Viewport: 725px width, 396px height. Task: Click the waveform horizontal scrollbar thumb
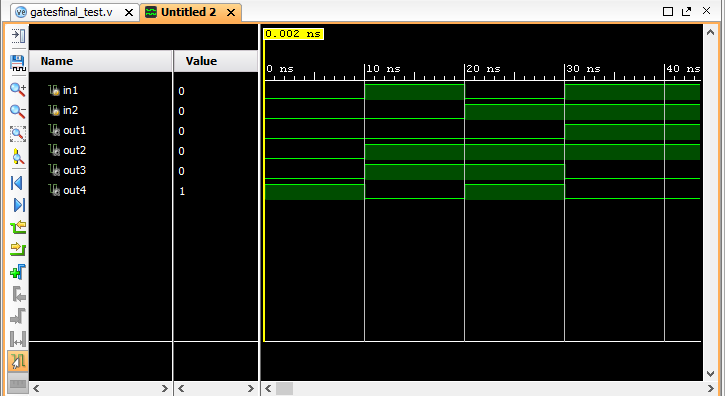[284, 388]
